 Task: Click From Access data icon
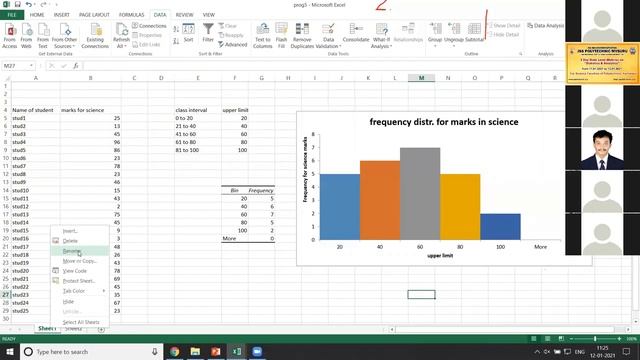[10, 36]
